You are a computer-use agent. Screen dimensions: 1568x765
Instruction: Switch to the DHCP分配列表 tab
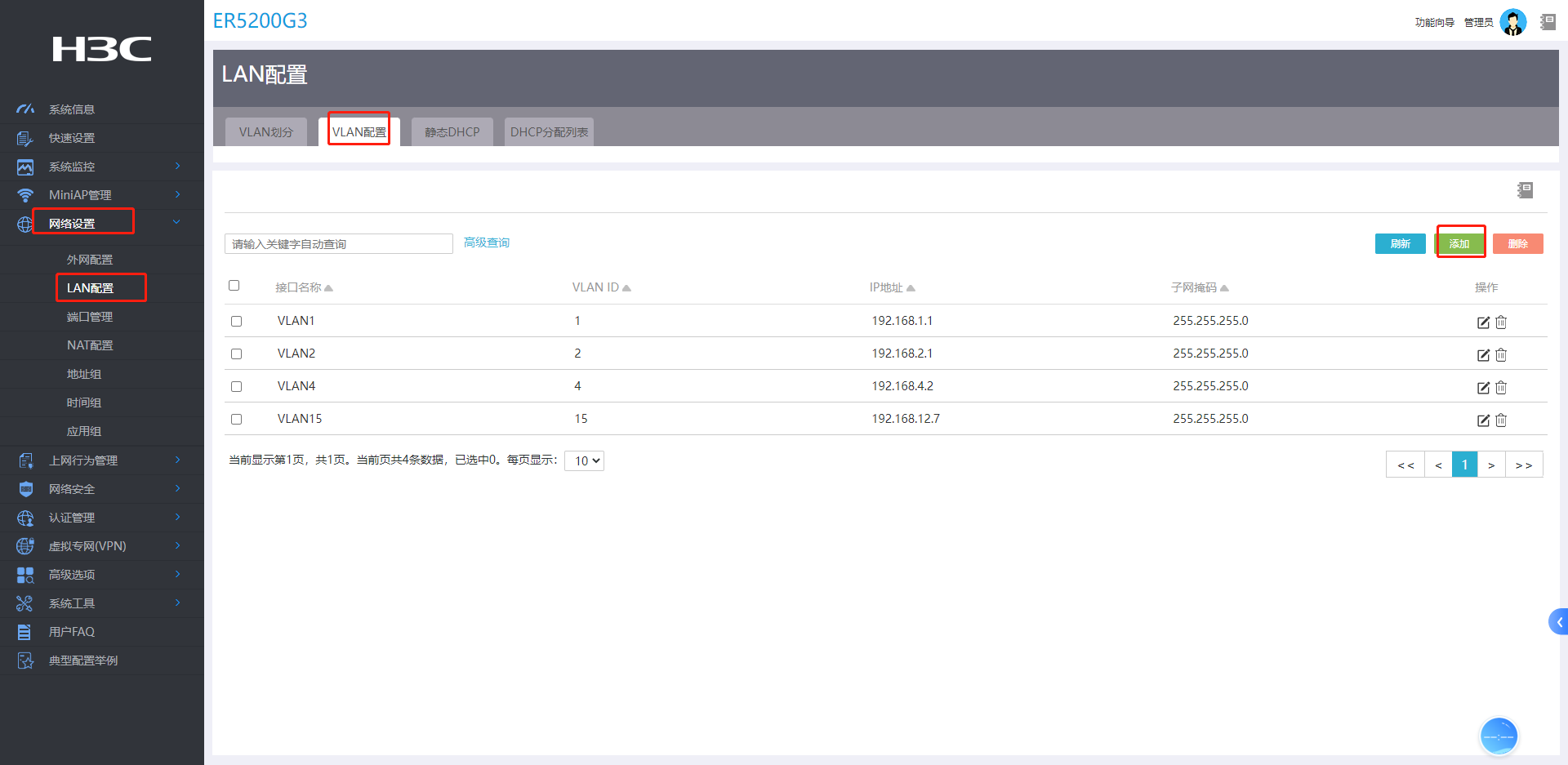click(x=550, y=132)
